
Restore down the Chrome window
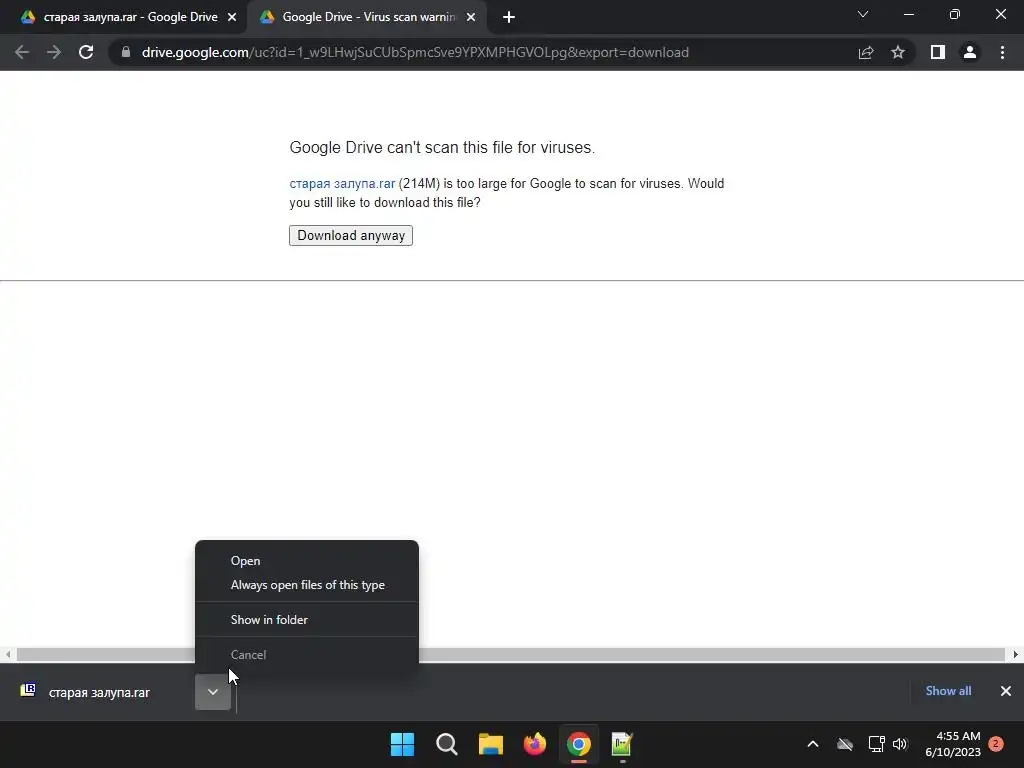(955, 14)
